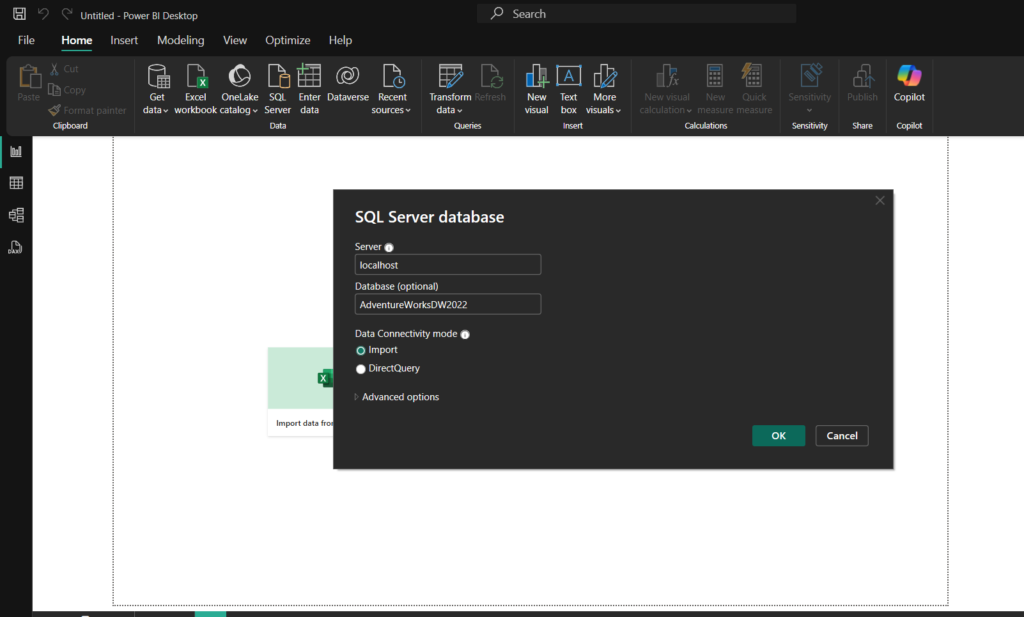Click Cancel in SQL Server database dialog
Screen dimensions: 1024x617
842,435
